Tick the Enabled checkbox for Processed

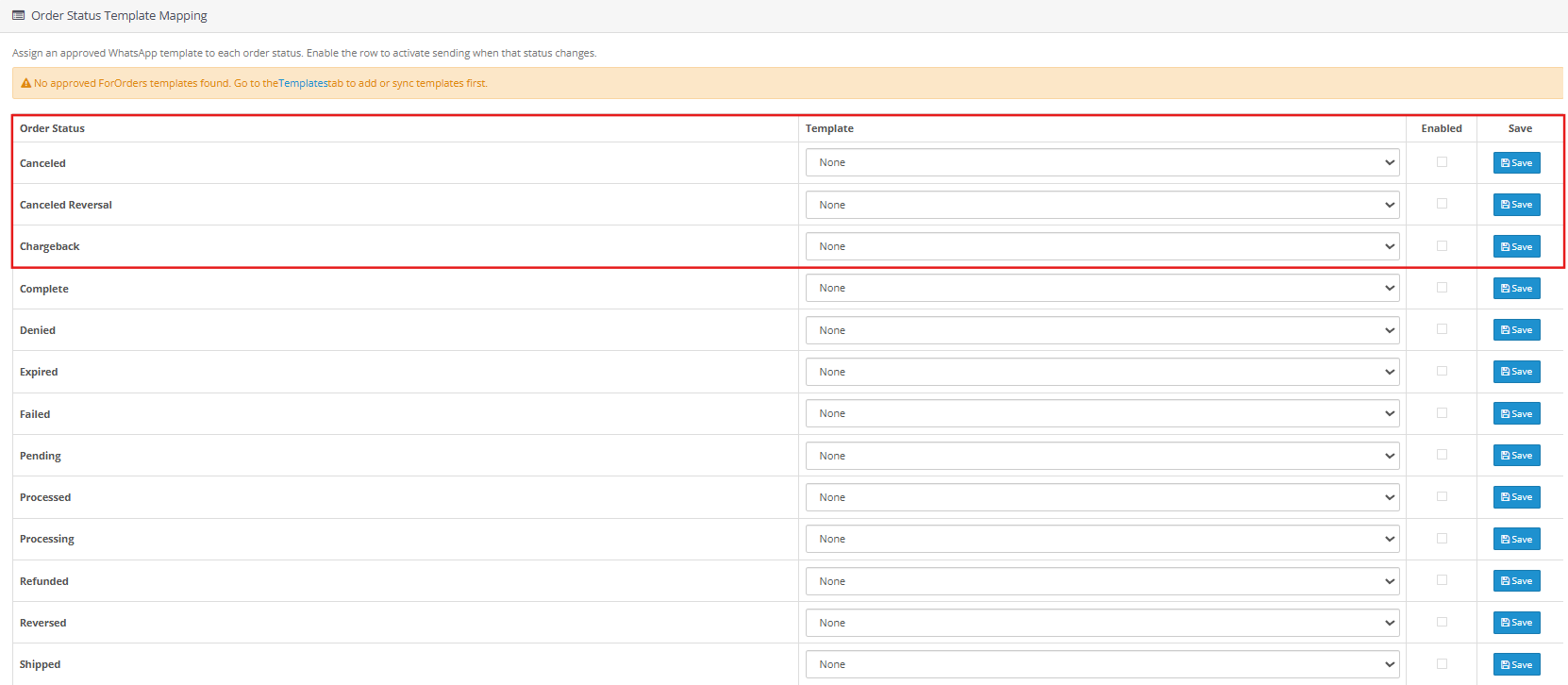click(x=1442, y=496)
